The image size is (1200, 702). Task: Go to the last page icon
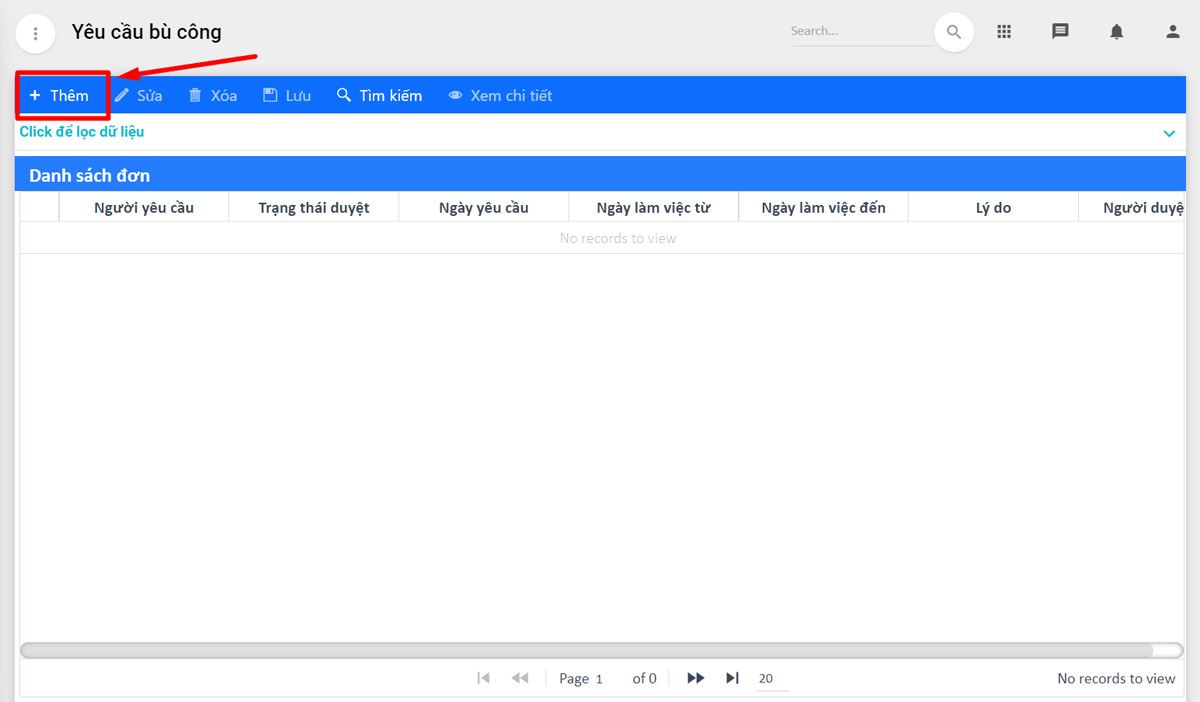pos(733,678)
